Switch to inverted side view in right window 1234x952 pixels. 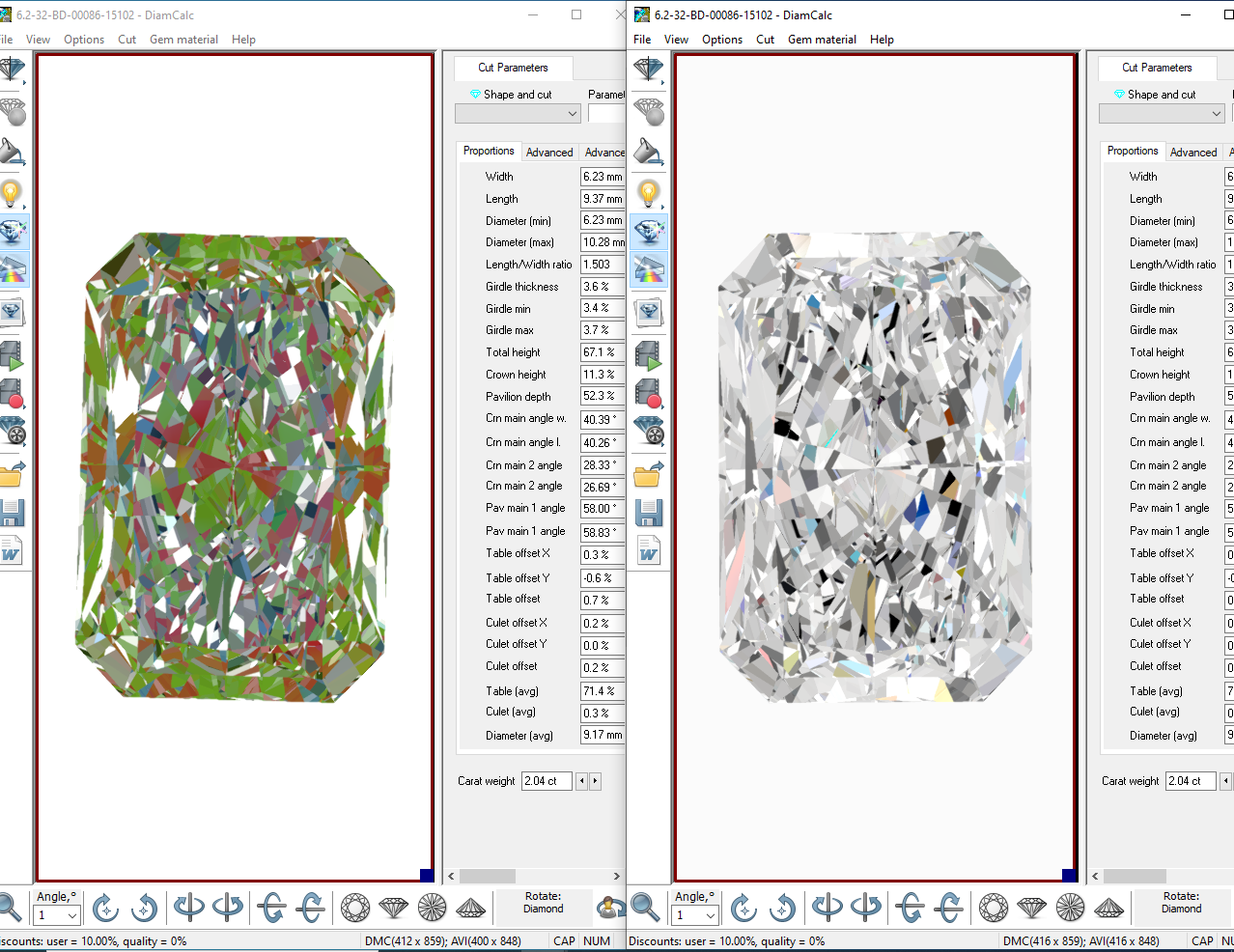[x=1108, y=908]
